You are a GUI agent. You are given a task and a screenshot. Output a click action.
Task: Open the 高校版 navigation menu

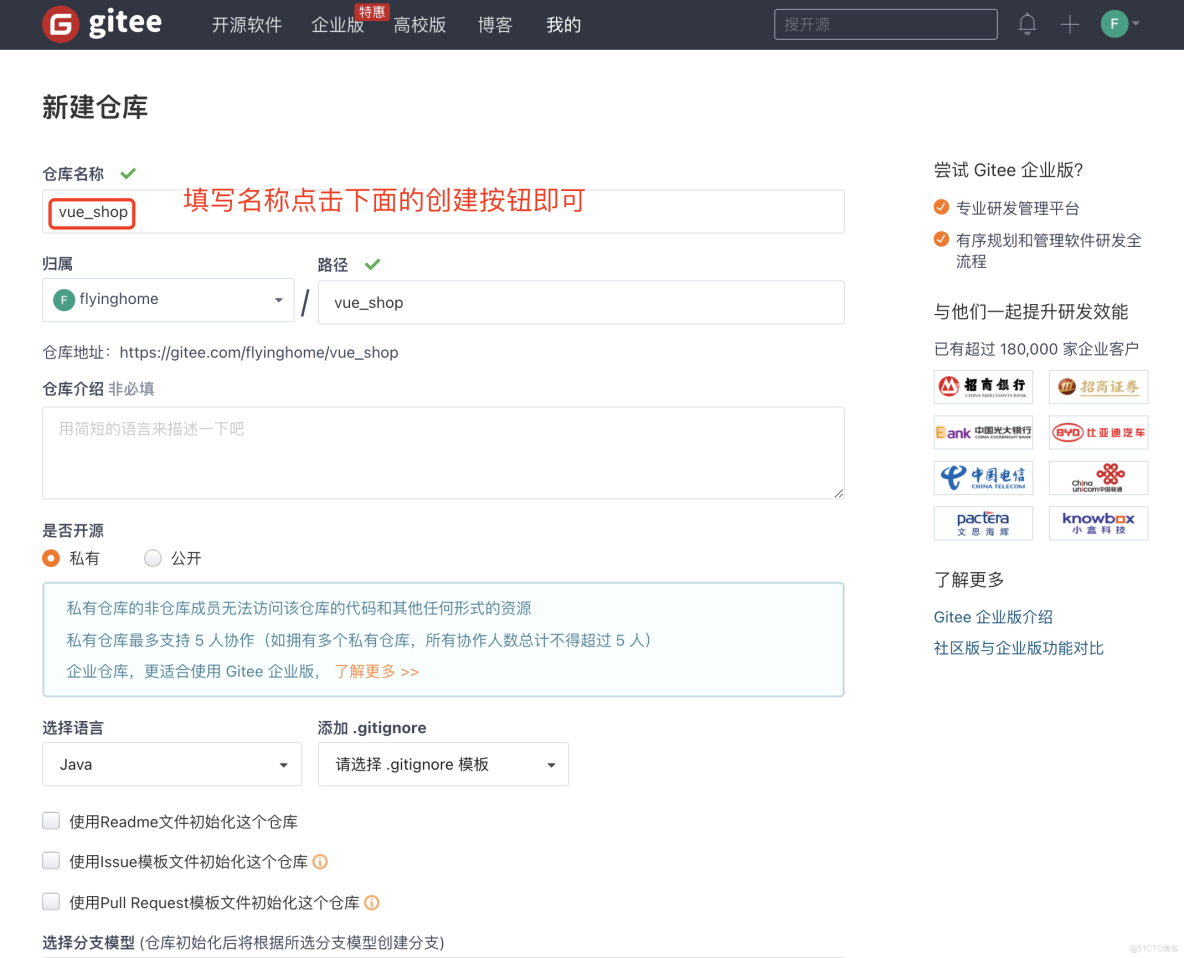[419, 24]
